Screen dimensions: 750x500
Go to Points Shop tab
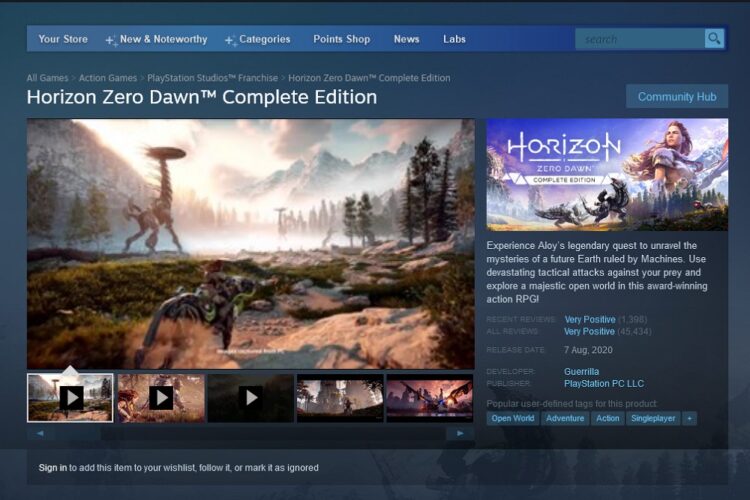(x=342, y=39)
